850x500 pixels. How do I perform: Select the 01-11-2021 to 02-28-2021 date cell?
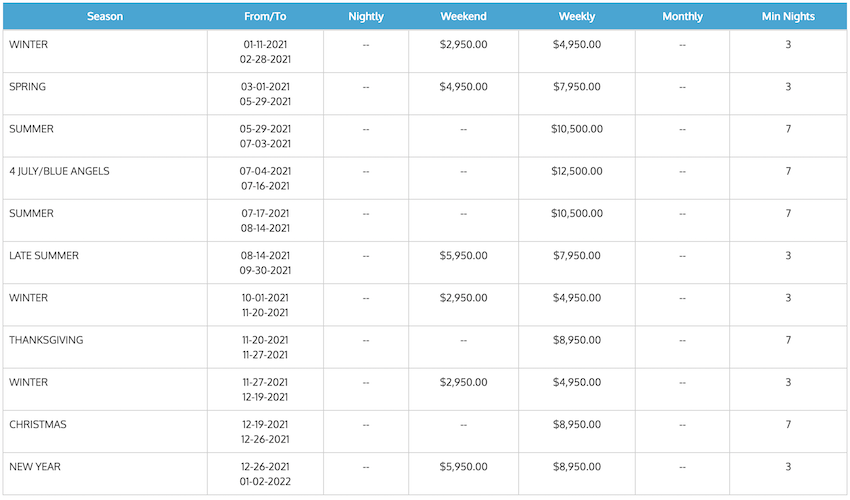pos(265,52)
